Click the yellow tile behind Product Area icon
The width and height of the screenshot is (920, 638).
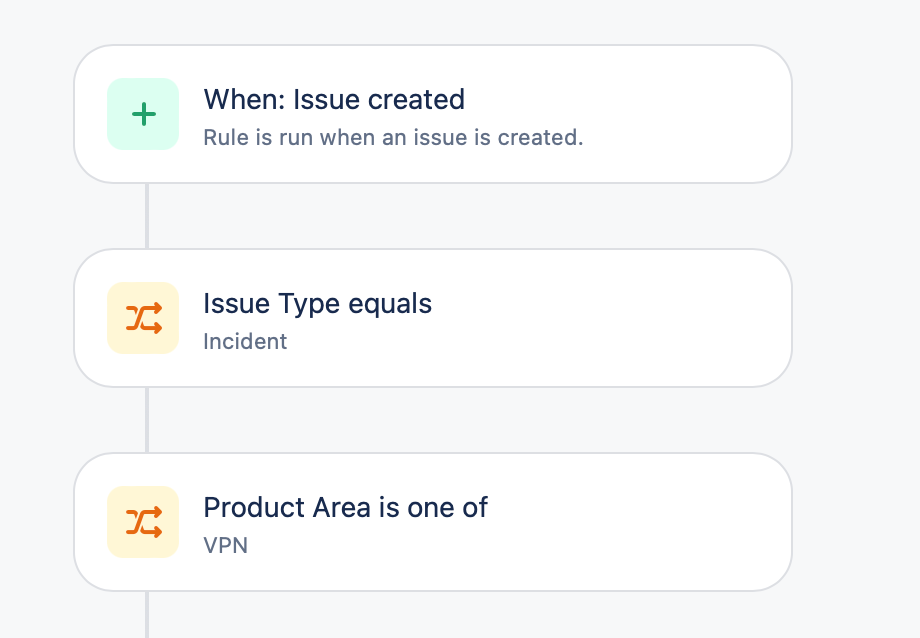[x=118, y=498]
